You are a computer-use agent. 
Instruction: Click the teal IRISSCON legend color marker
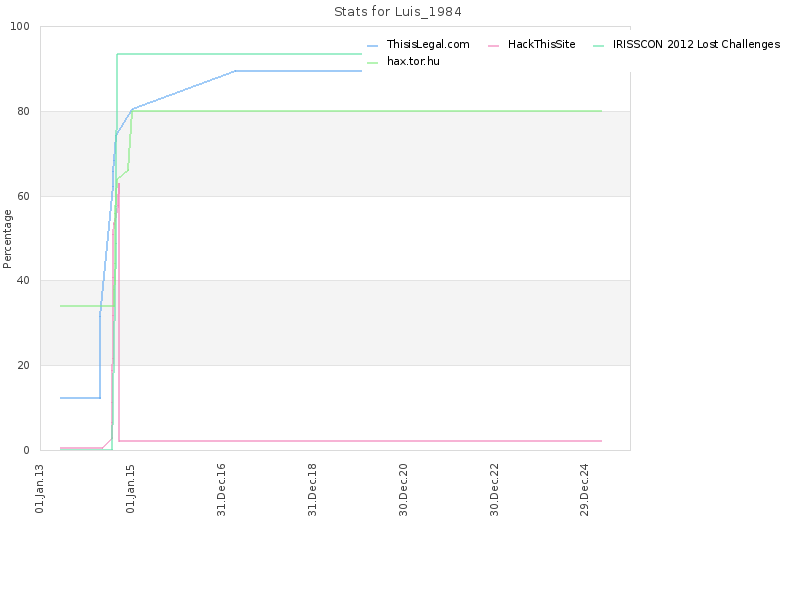[x=598, y=45]
